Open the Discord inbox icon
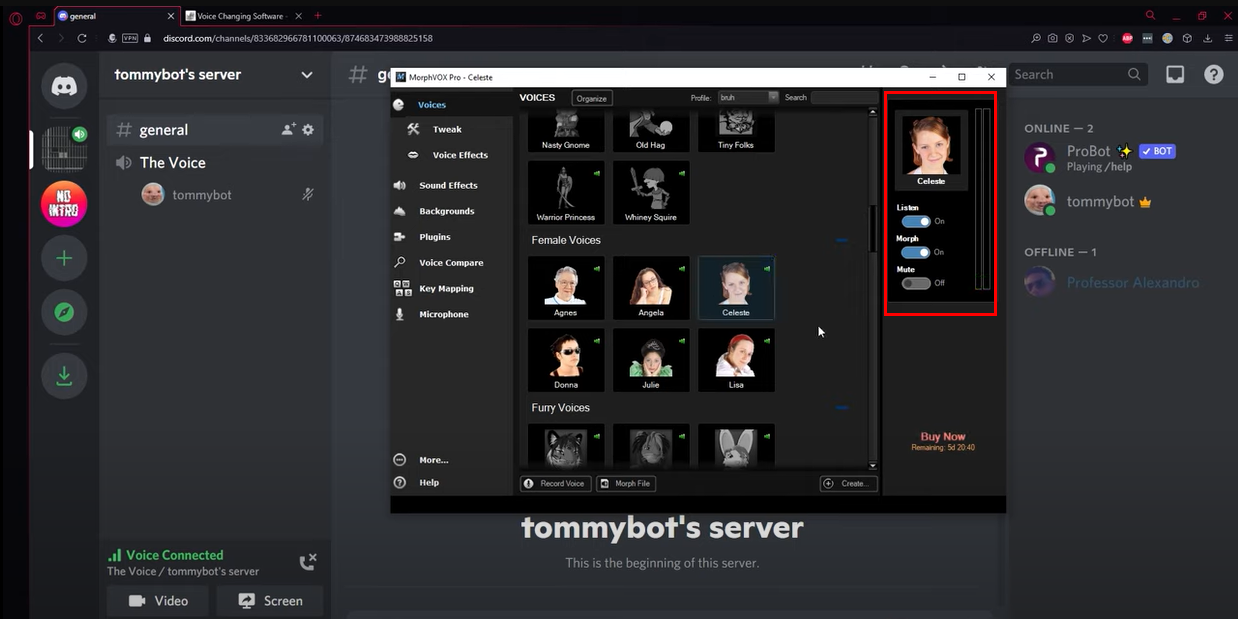 pos(1175,74)
